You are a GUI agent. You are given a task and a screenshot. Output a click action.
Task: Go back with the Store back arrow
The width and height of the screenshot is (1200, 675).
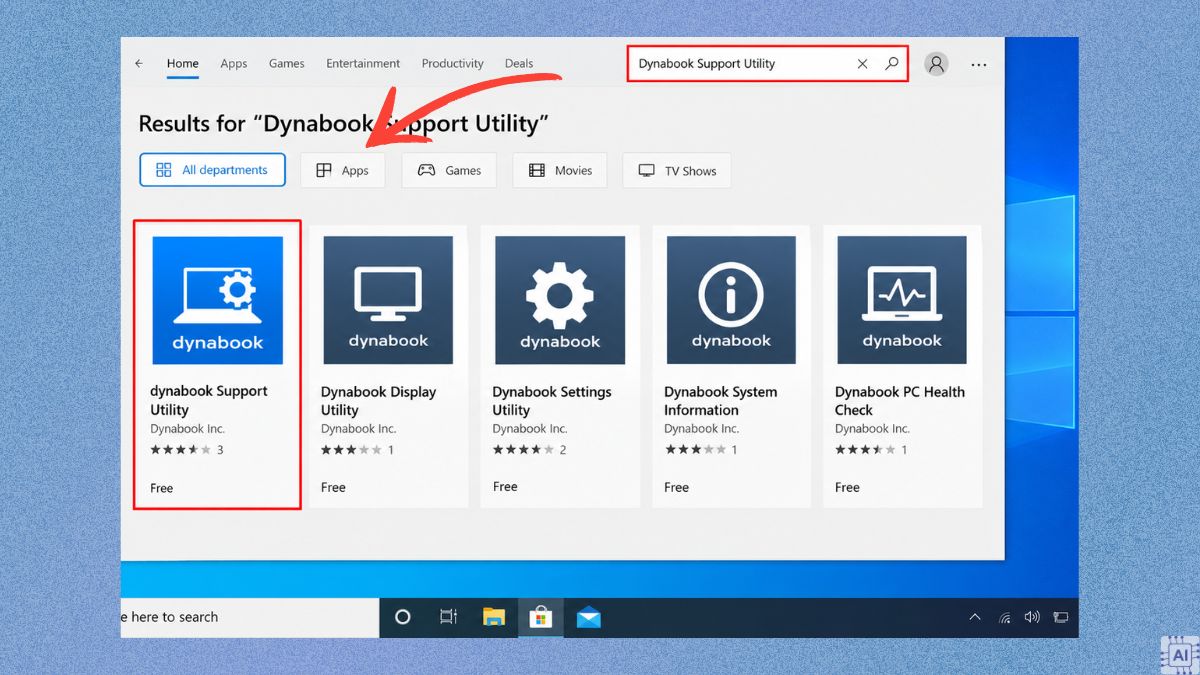139,63
